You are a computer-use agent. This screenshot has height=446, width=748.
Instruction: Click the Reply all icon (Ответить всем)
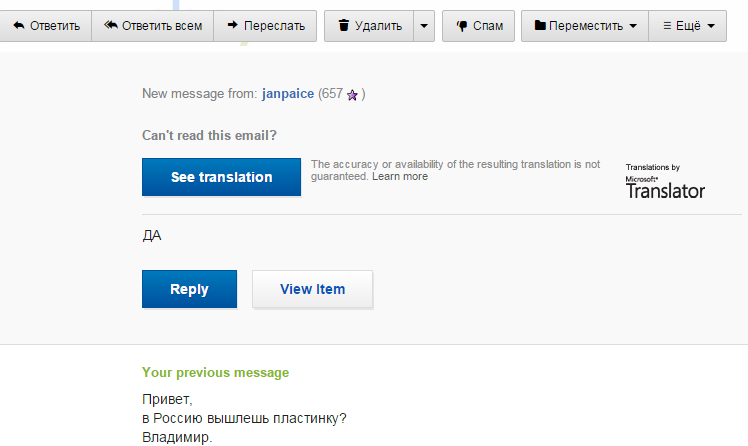point(110,26)
